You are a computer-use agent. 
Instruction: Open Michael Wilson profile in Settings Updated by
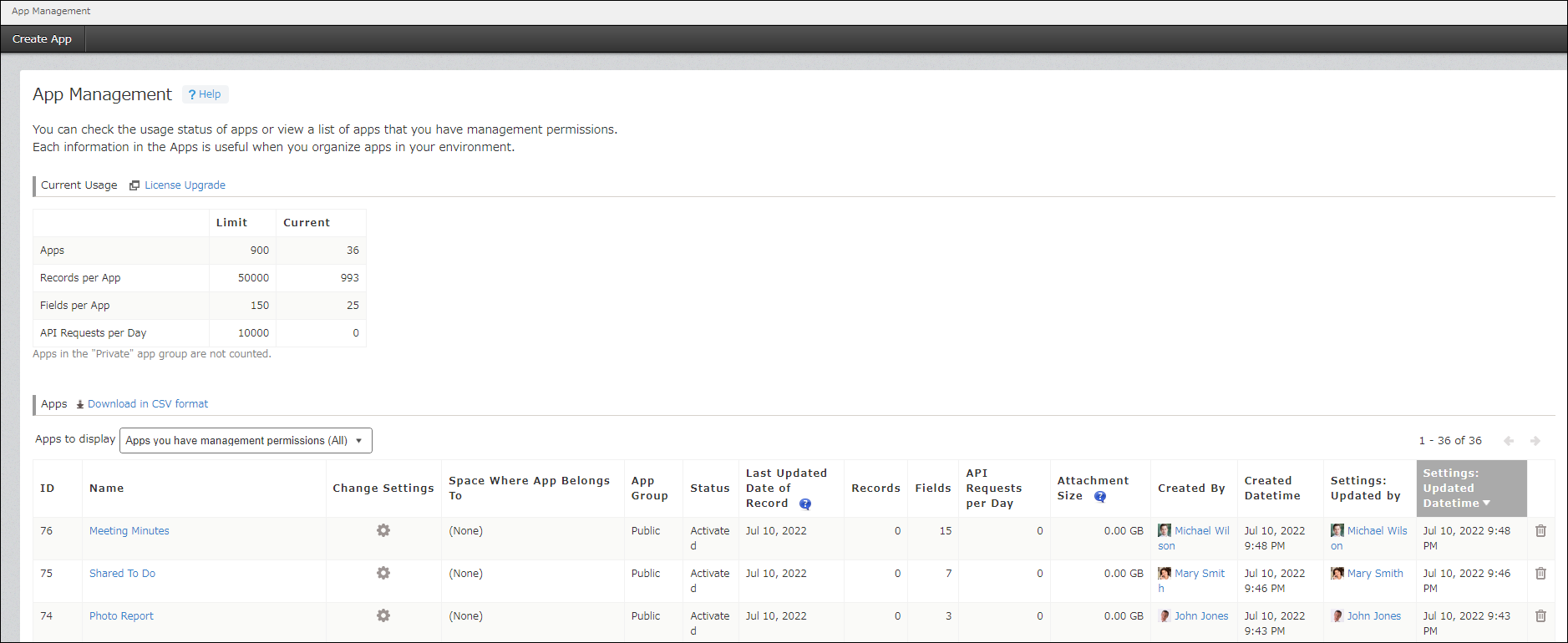[x=1378, y=531]
